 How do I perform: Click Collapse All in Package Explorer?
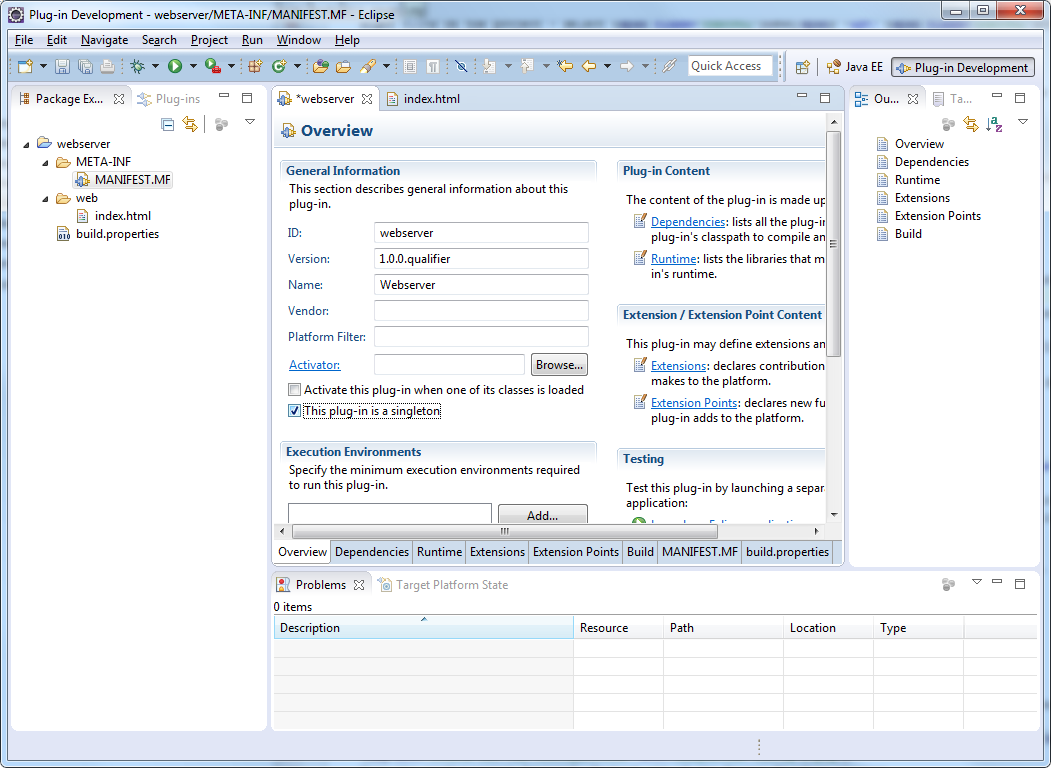pyautogui.click(x=168, y=124)
